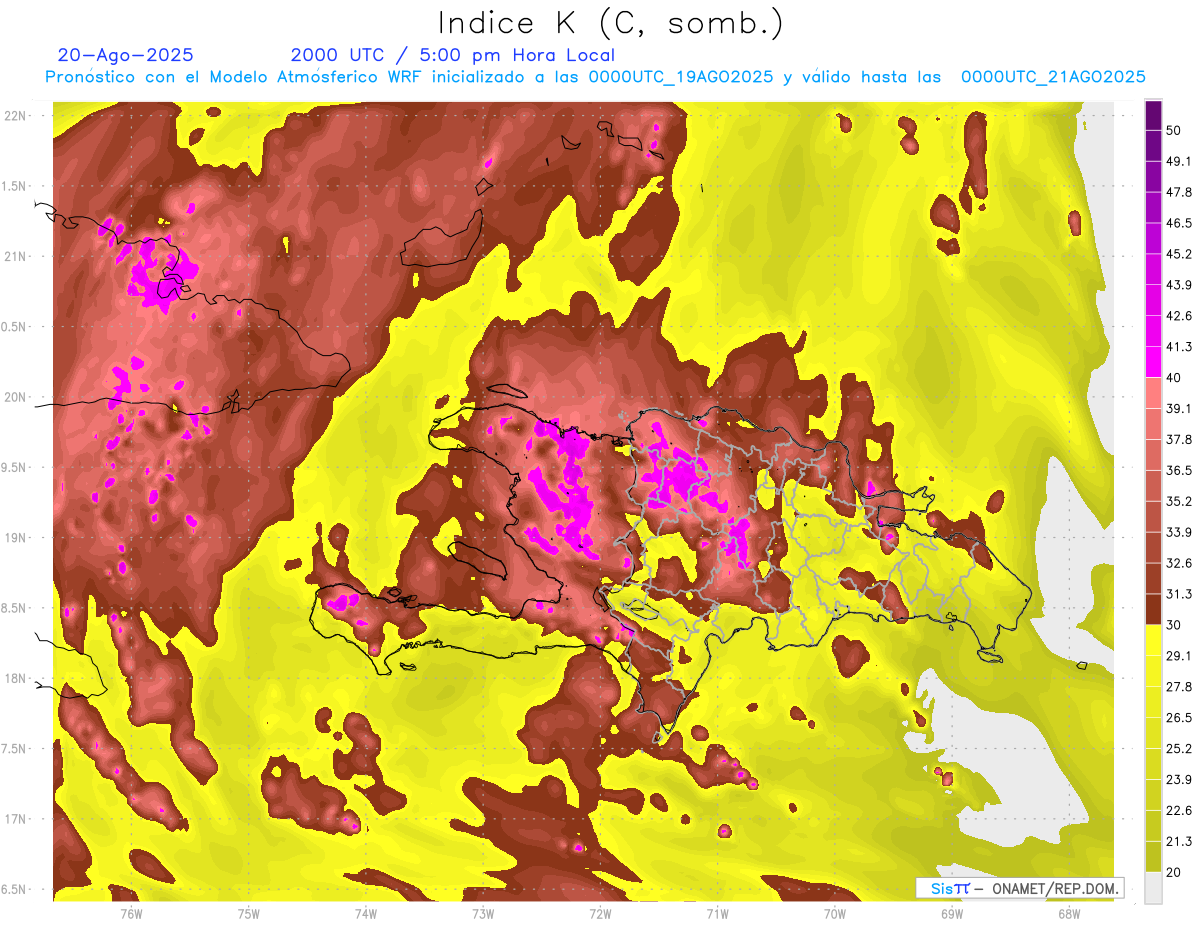
Task: Pick the magenta legend band between 40 and 41.3
Action: [x=1153, y=362]
